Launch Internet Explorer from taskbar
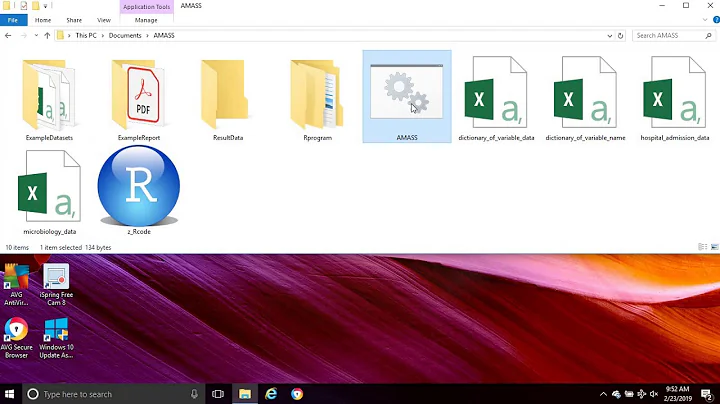The height and width of the screenshot is (404, 720). (271, 394)
